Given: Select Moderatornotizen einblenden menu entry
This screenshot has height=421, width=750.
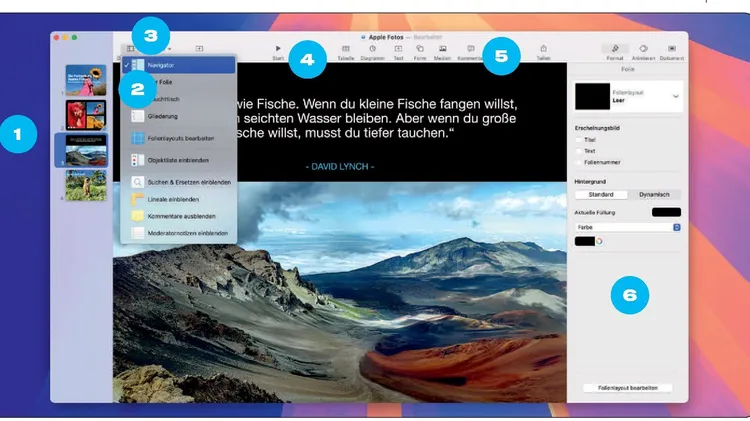Looking at the screenshot, I should (x=178, y=233).
